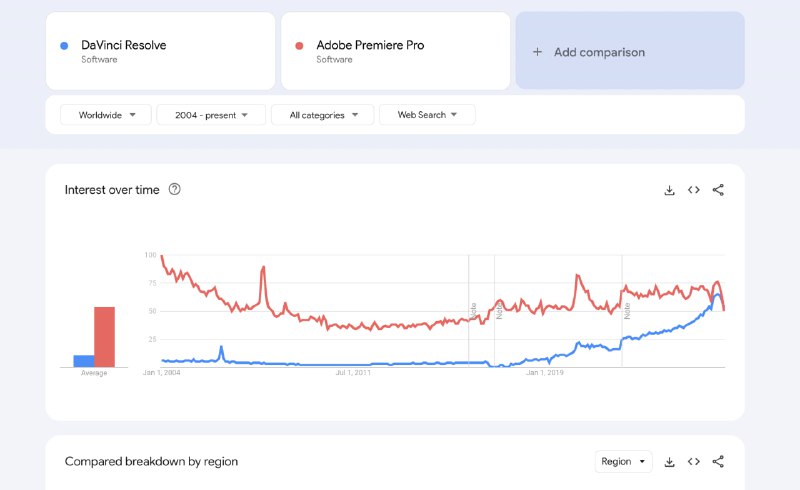The height and width of the screenshot is (490, 800).
Task: Click the blue DaVinci Resolve color dot
Action: pyautogui.click(x=64, y=46)
